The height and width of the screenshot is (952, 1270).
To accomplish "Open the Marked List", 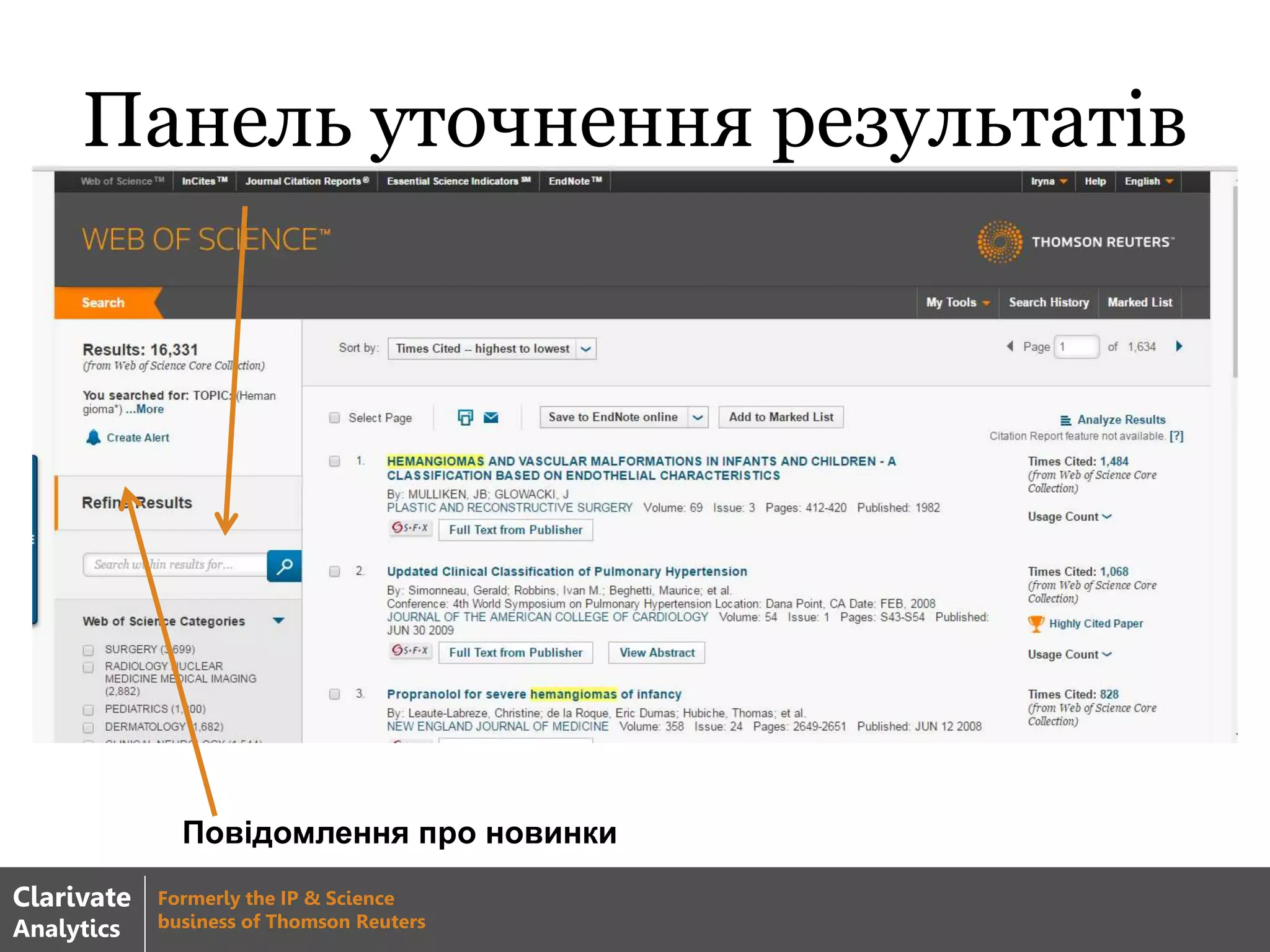I will point(1140,302).
